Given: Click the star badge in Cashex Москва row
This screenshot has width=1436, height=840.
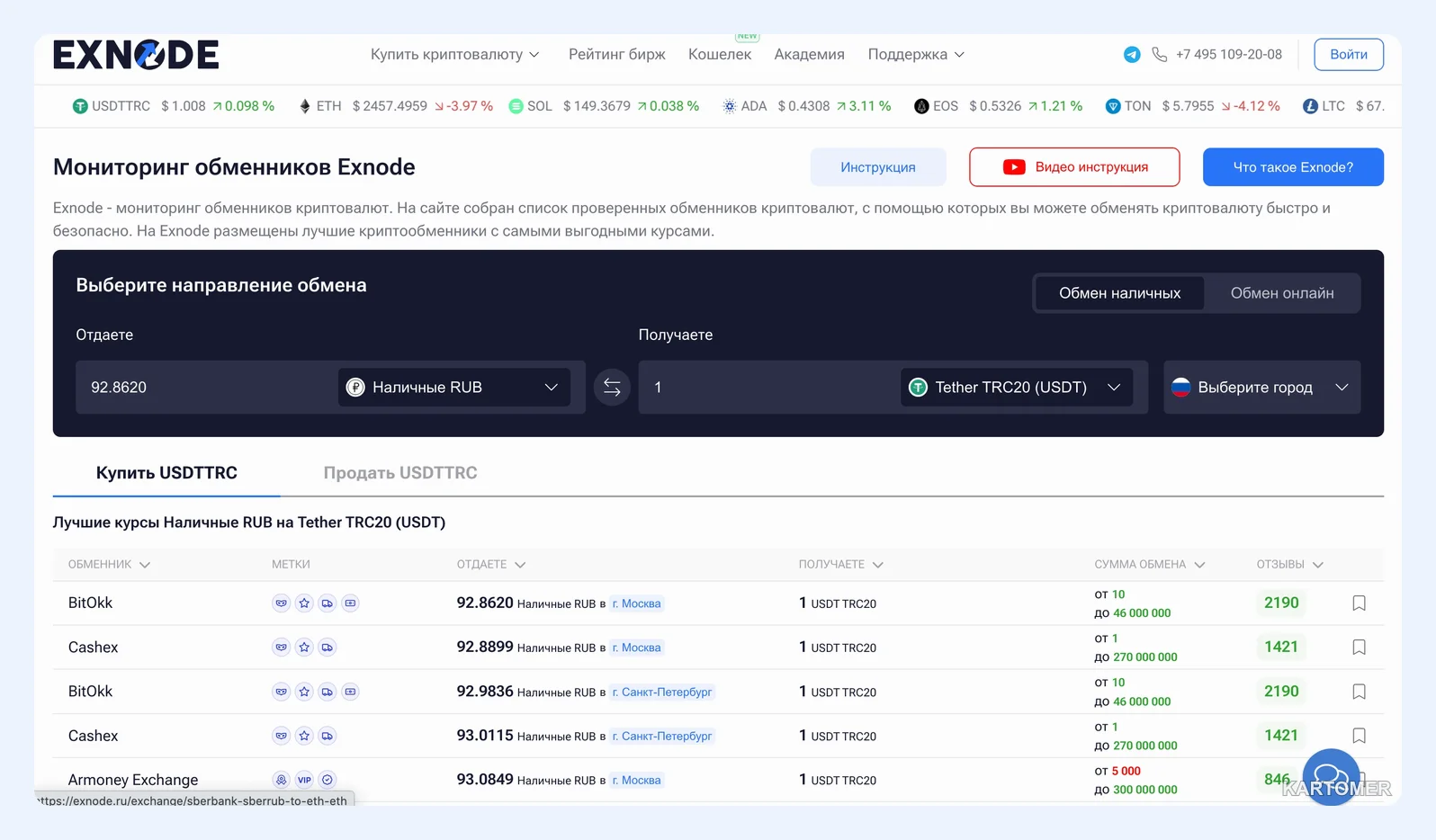Looking at the screenshot, I should 304,648.
